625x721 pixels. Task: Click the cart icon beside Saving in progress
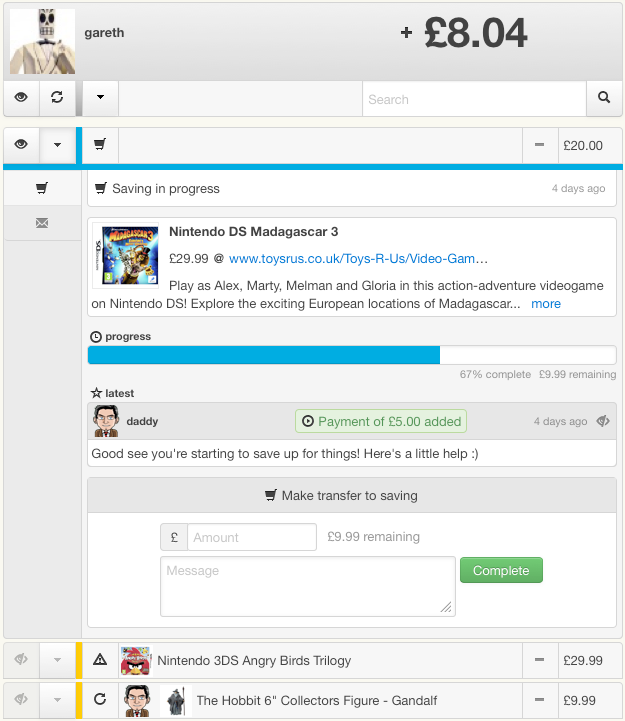point(100,188)
